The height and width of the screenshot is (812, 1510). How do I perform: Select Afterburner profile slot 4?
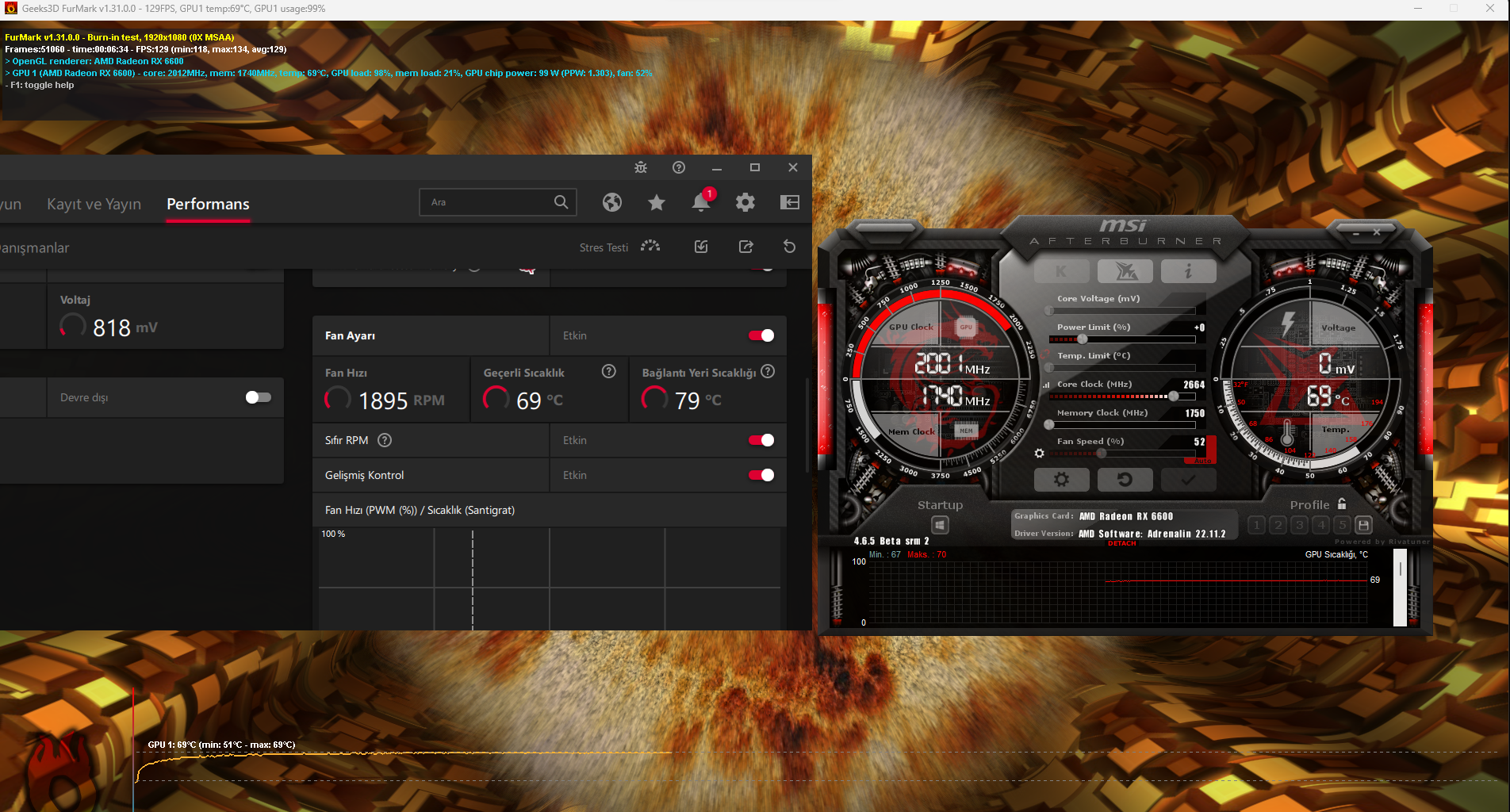click(1320, 525)
